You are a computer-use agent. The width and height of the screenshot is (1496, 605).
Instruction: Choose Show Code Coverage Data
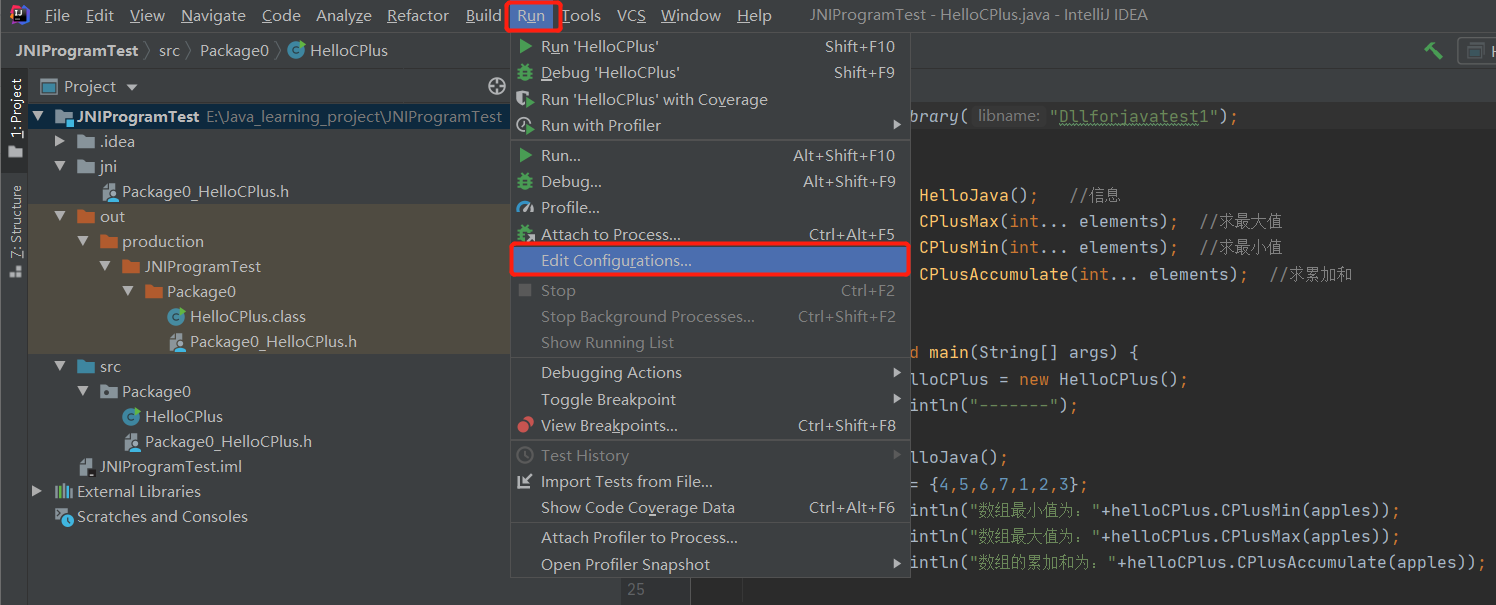click(x=710, y=507)
